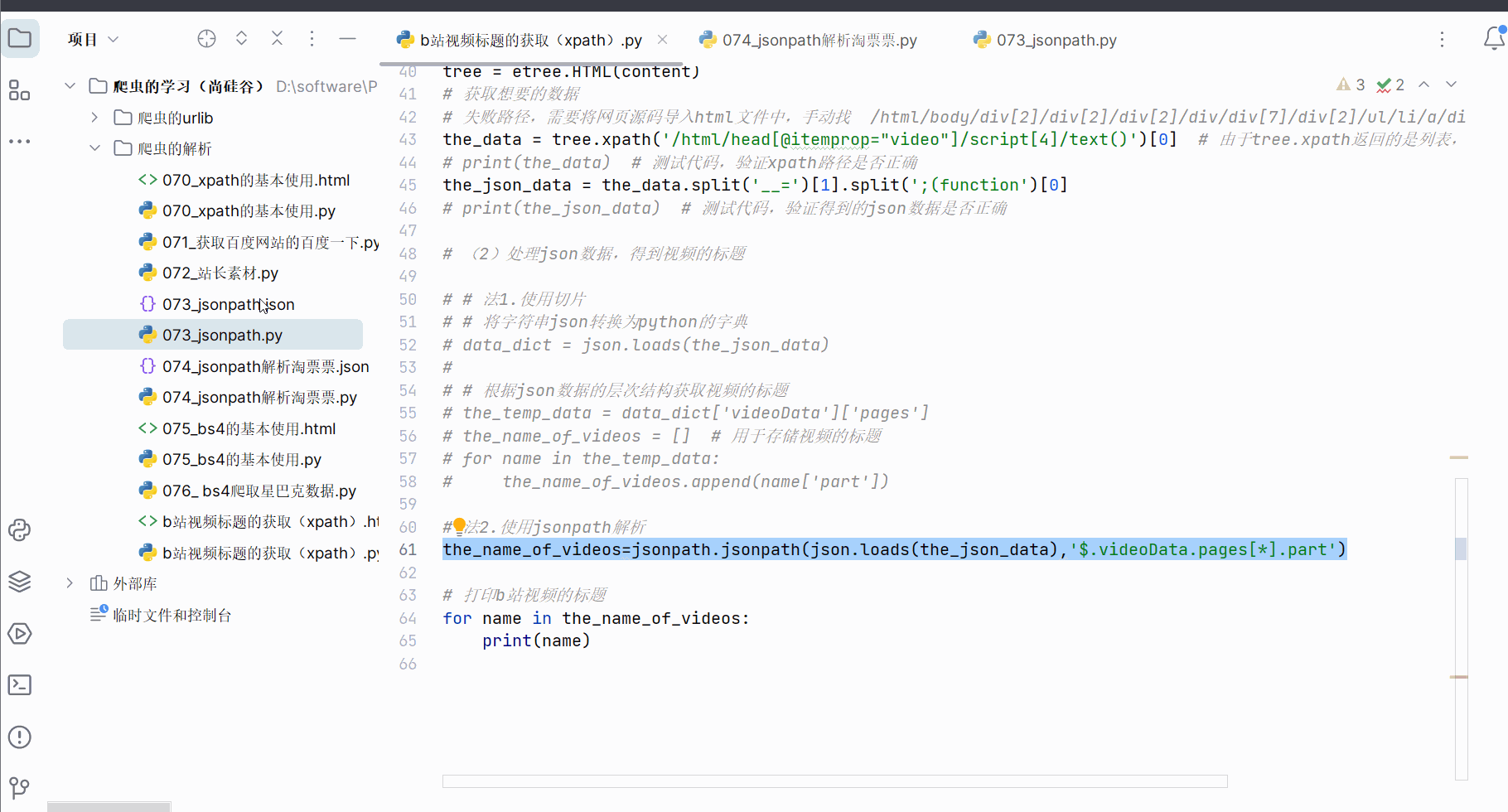The image size is (1508, 812).
Task: Open 073_jsonpath.json file
Action: (229, 304)
